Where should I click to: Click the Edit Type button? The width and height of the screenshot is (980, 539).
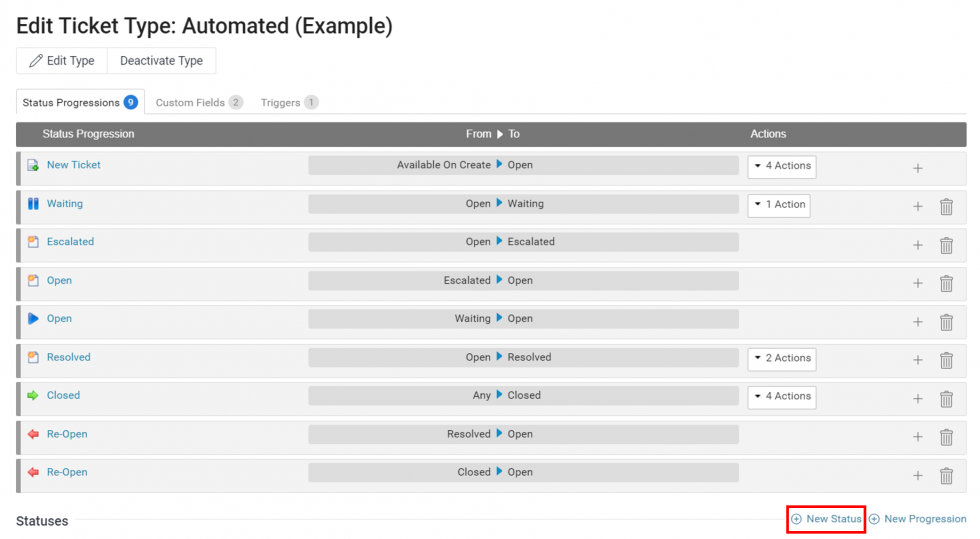click(x=62, y=61)
